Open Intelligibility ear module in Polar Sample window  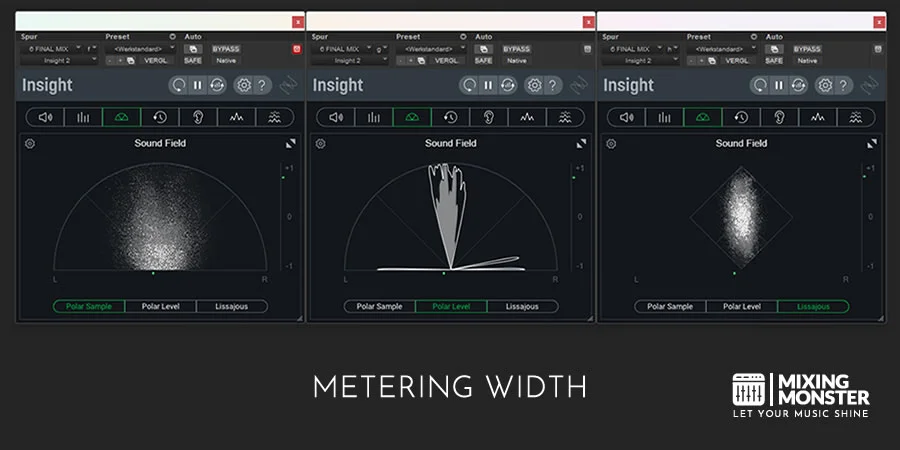[198, 117]
